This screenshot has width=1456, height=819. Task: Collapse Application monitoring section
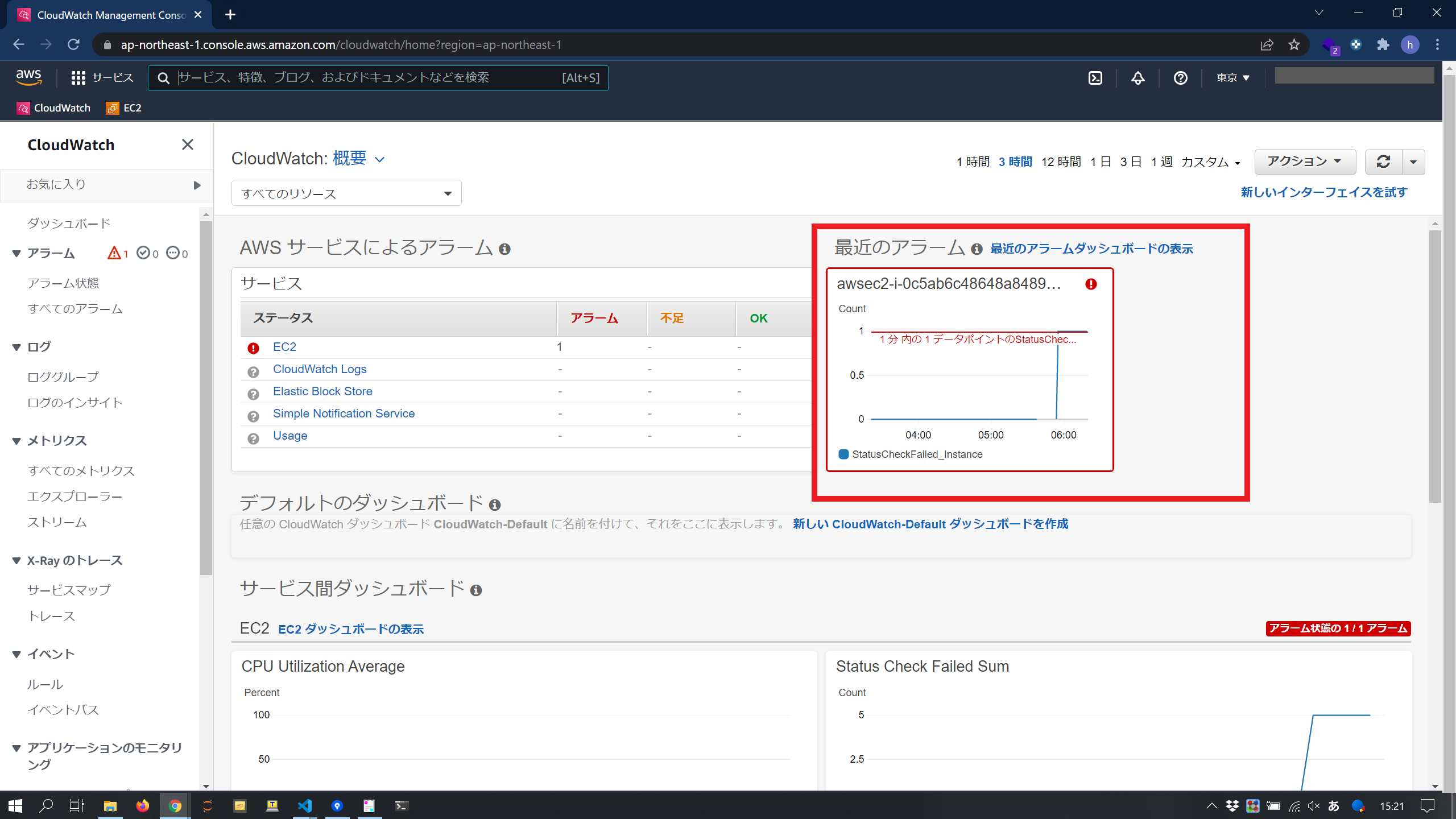click(x=16, y=748)
